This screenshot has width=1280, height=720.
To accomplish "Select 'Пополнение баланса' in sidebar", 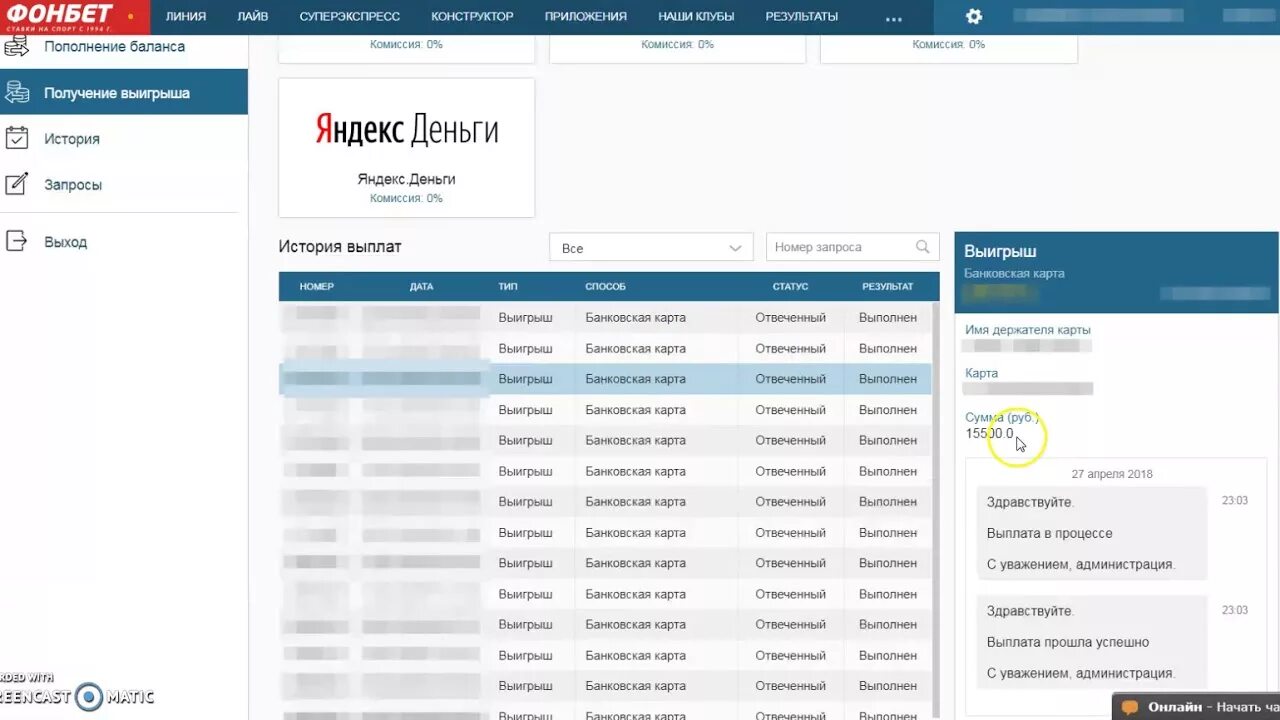I will tap(114, 47).
